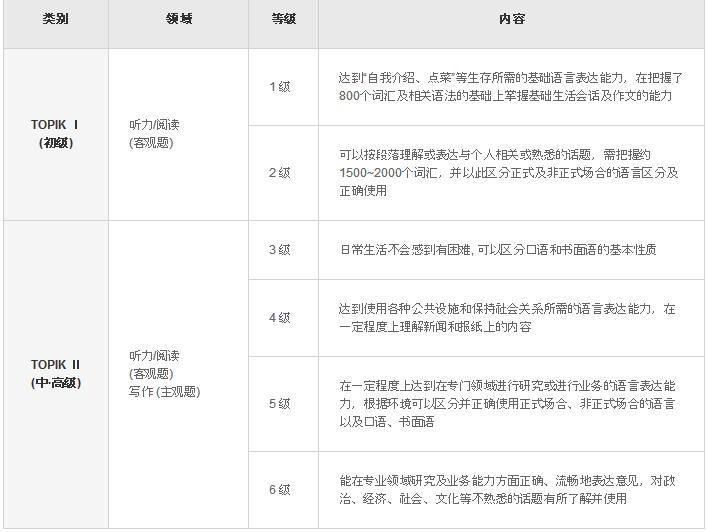Click 听力/阅读 text in TOPIK II row
This screenshot has height=532, width=707.
[154, 356]
